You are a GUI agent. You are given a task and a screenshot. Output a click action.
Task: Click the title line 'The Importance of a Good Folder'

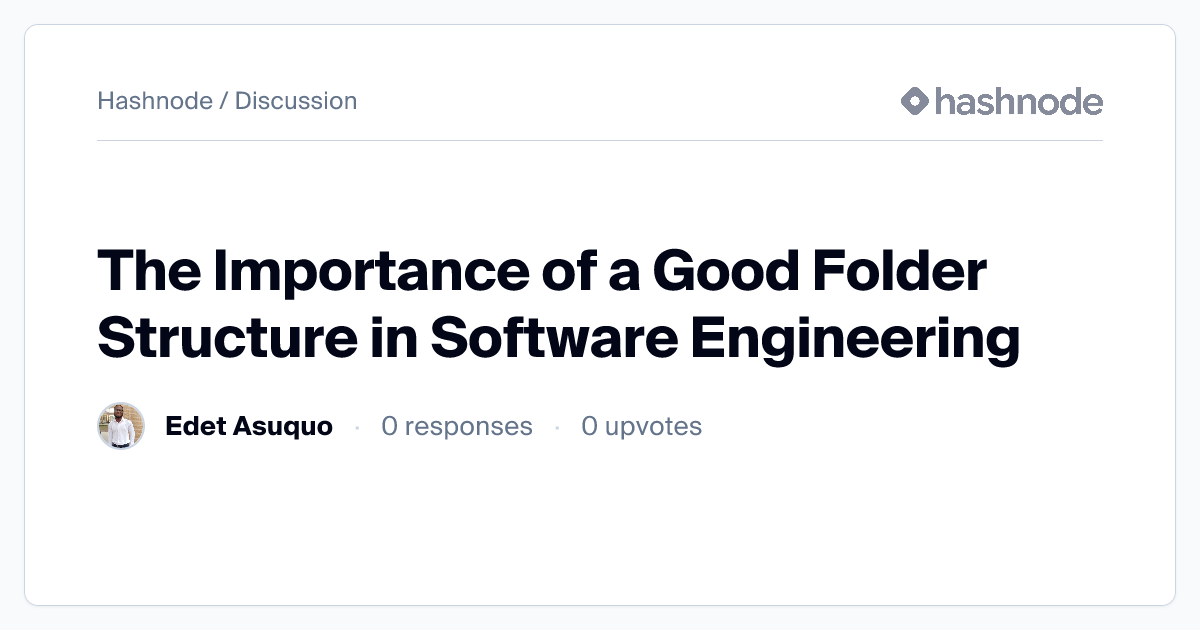pos(542,271)
